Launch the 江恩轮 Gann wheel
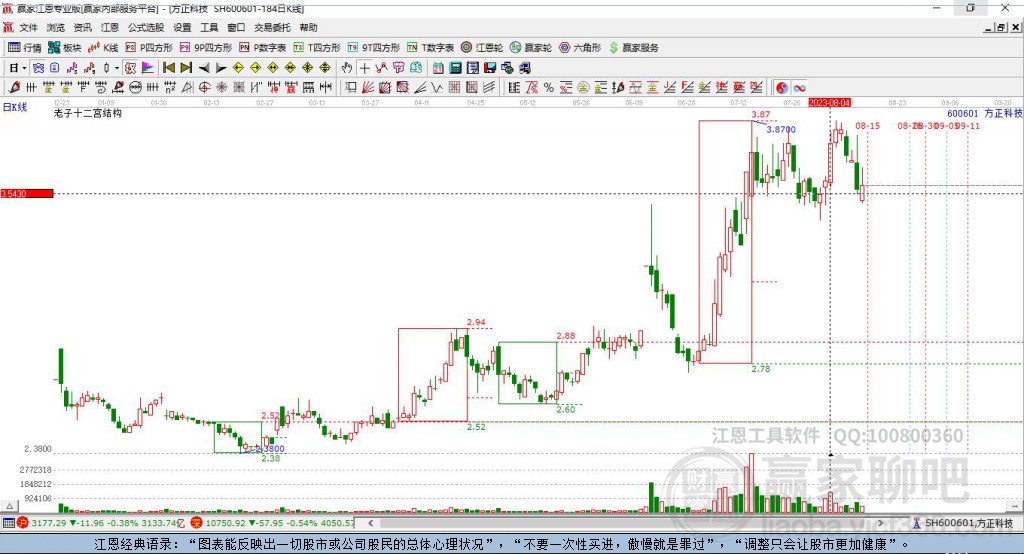 click(481, 48)
